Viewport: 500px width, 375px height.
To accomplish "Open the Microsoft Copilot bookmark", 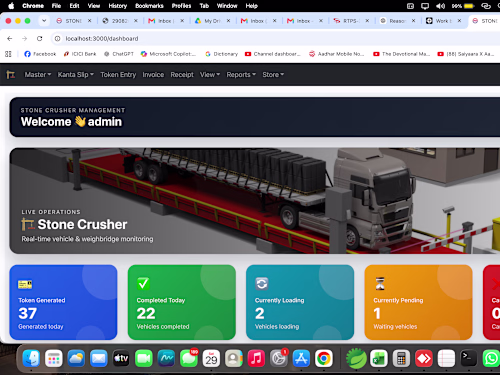I will pos(168,54).
